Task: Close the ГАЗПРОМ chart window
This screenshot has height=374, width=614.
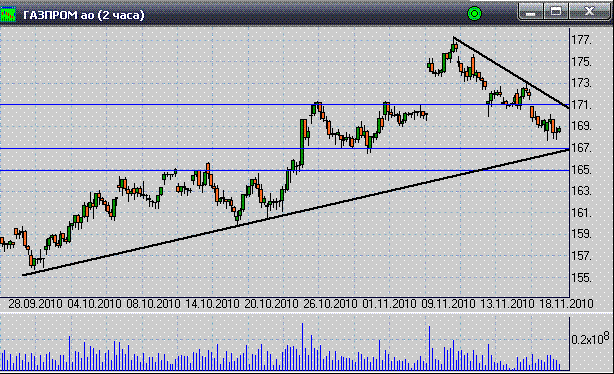Action: (x=589, y=12)
